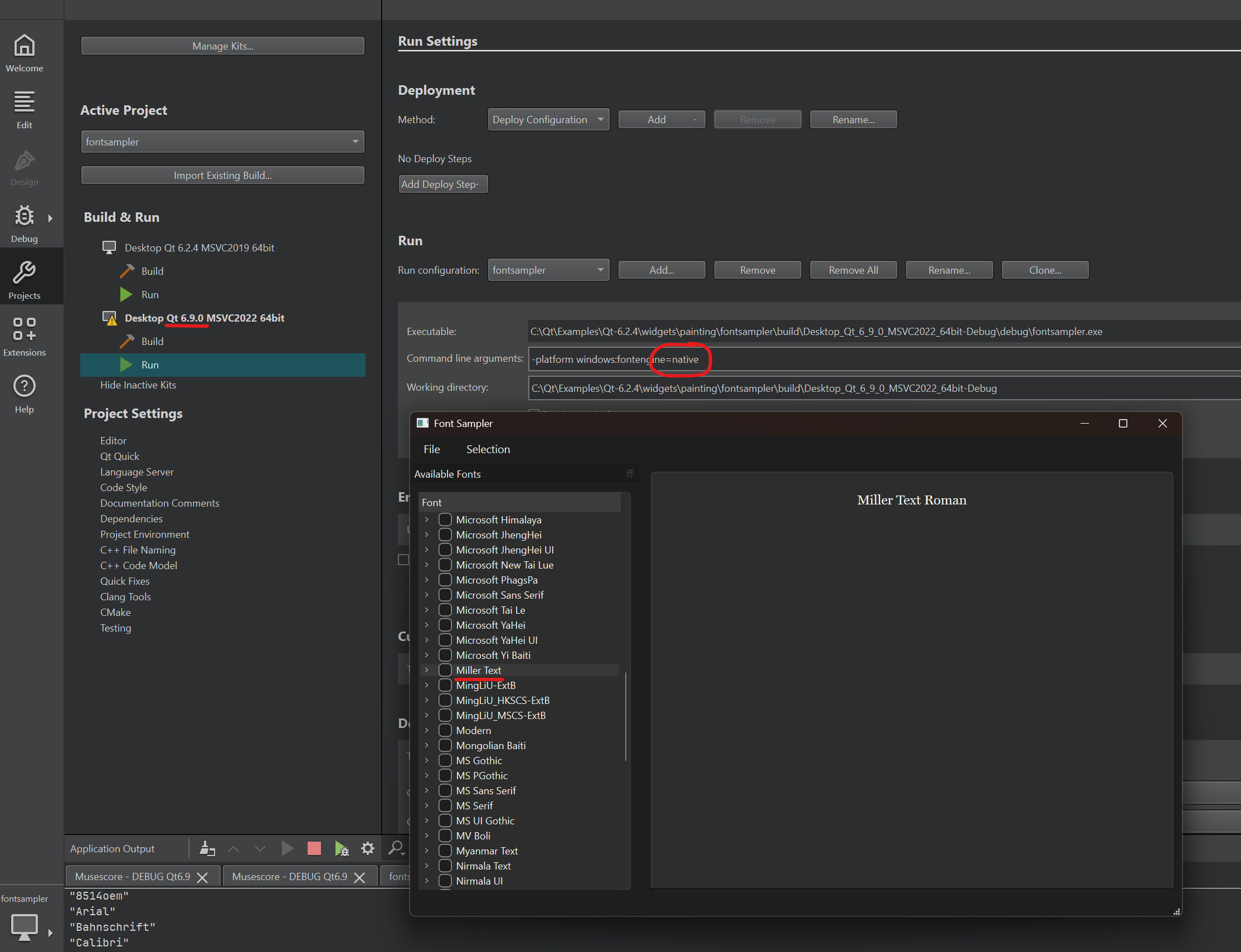The width and height of the screenshot is (1241, 952).
Task: Open File menu in Font Sampler
Action: 432,449
